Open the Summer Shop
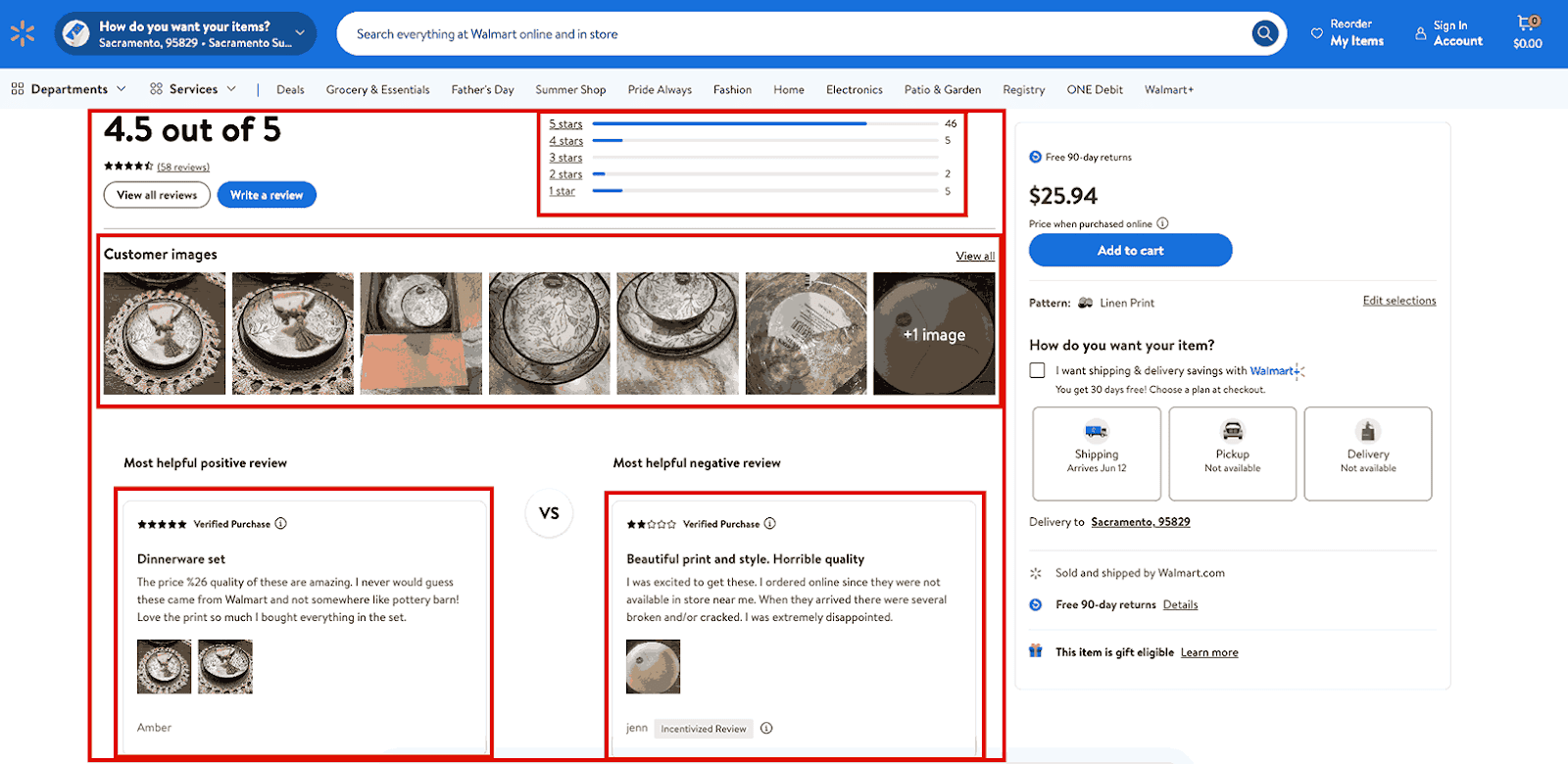Screen dimensions: 1568x764 570,89
